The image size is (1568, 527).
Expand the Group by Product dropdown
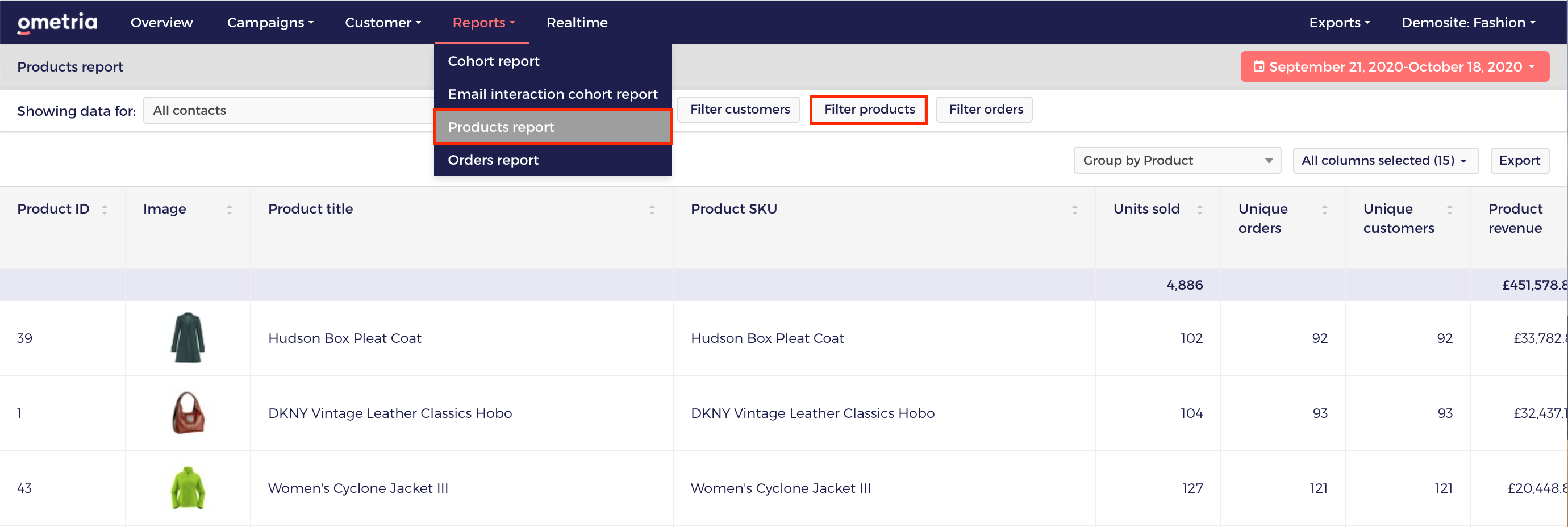point(1177,160)
